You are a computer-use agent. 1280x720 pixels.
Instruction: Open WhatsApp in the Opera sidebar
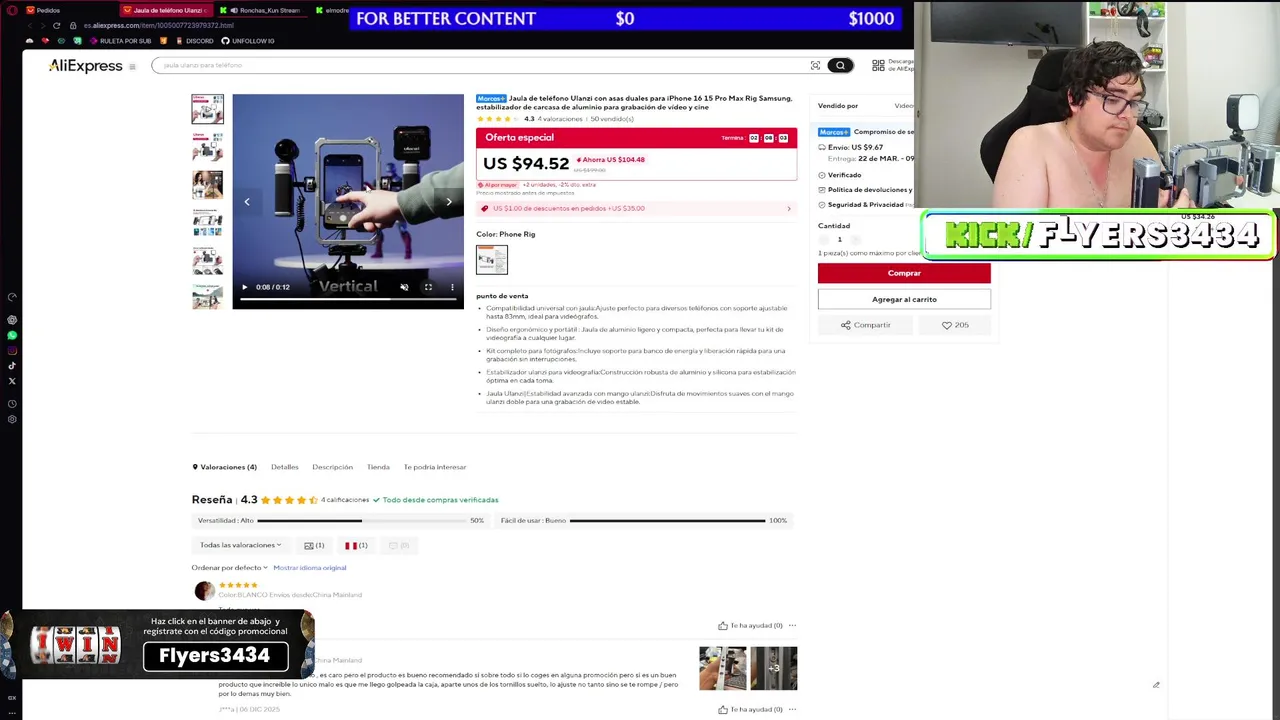[12, 335]
